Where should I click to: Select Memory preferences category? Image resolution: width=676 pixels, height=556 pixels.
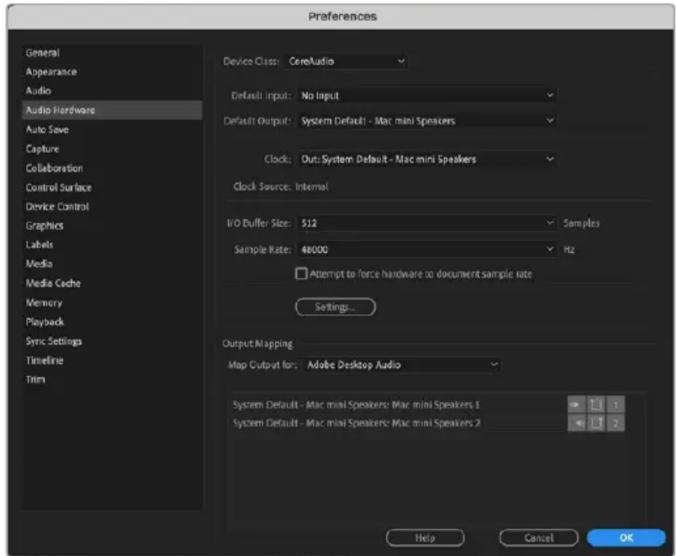coord(112,303)
